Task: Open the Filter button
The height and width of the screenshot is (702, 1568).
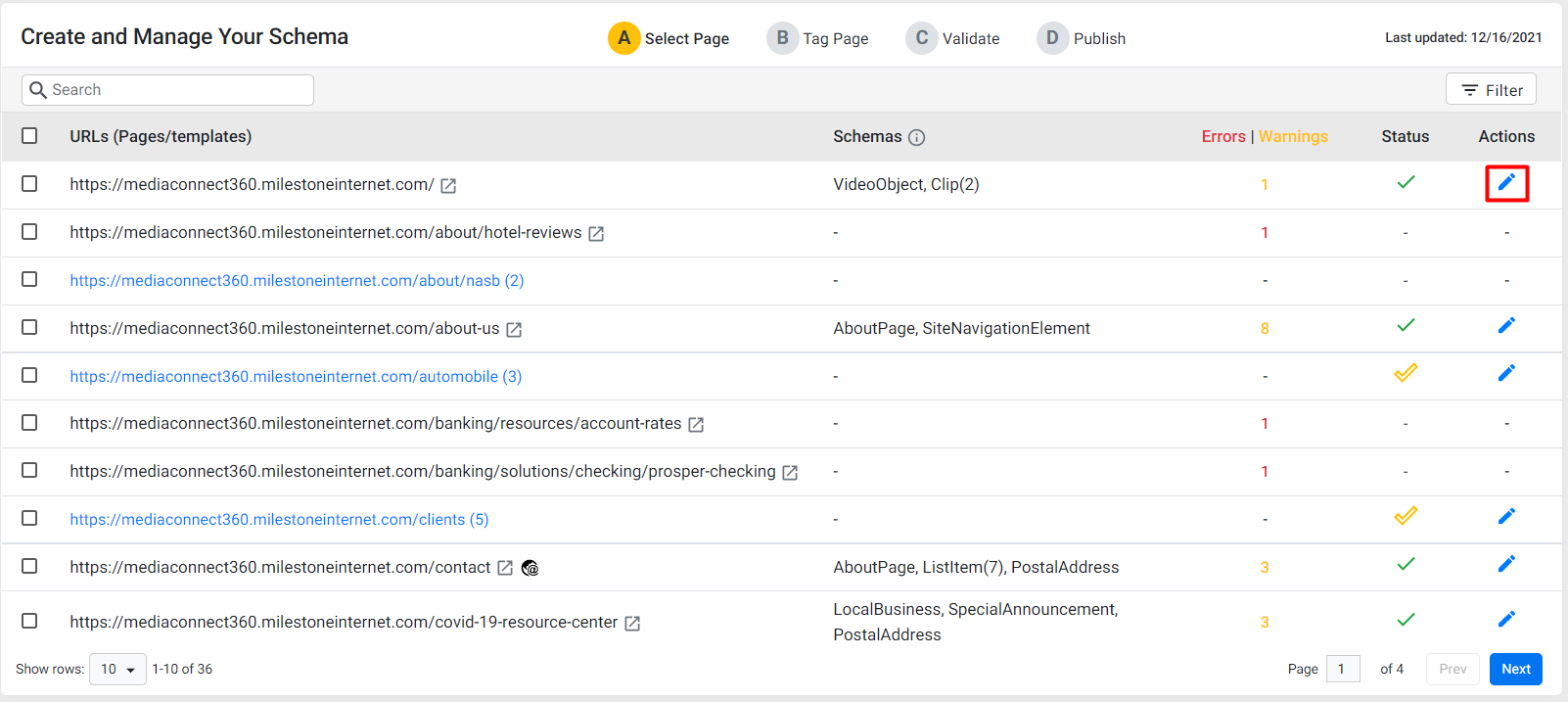Action: click(1491, 89)
